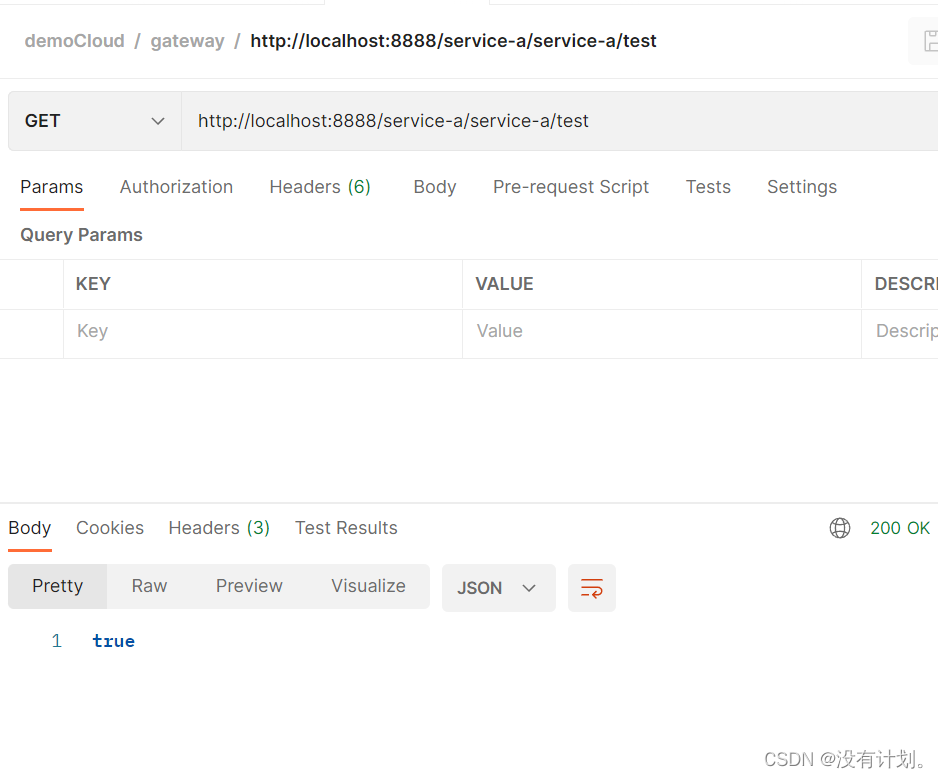Viewport: 938px width, 778px height.
Task: Switch to the Cookies response tab
Action: [109, 528]
